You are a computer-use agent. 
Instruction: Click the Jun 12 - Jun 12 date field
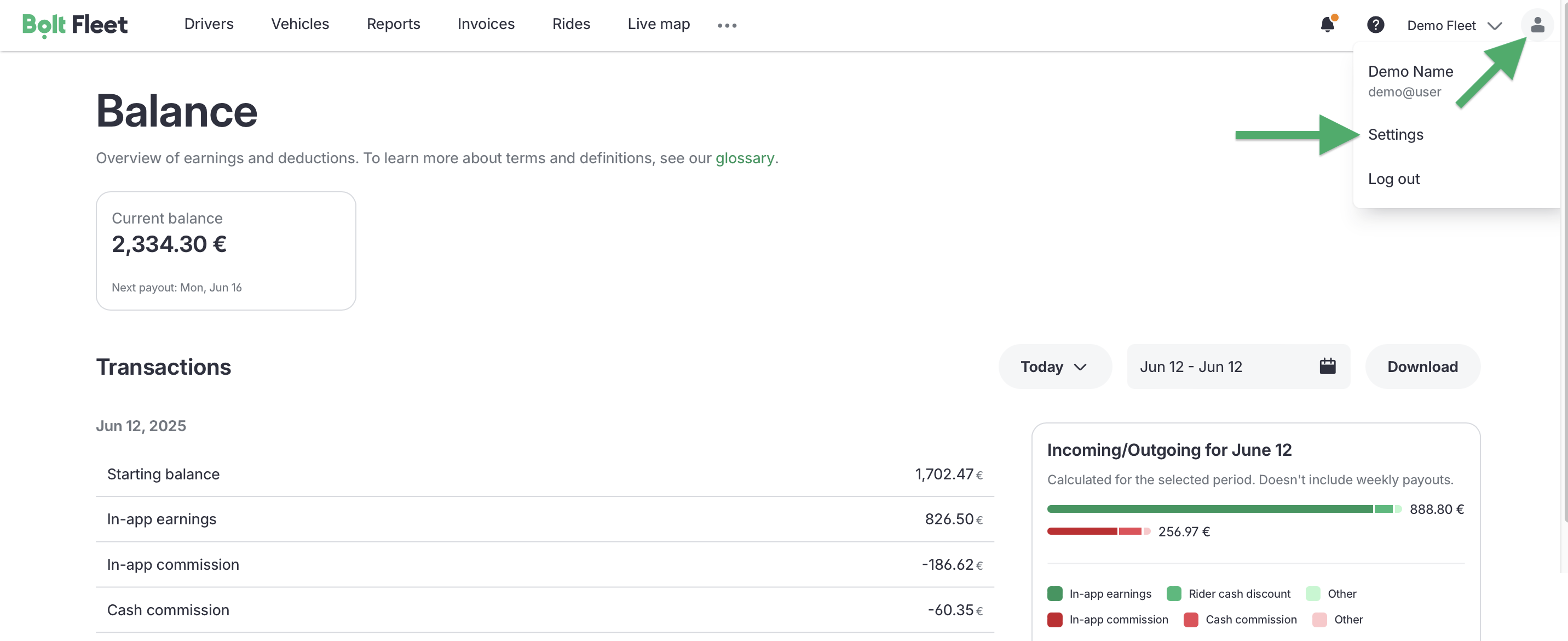[x=1238, y=366]
